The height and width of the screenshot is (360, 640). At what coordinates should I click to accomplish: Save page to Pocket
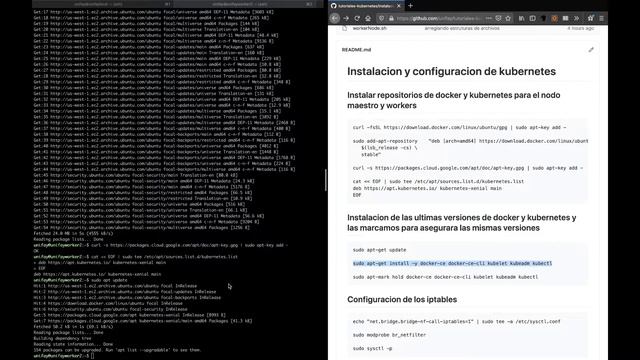point(498,18)
